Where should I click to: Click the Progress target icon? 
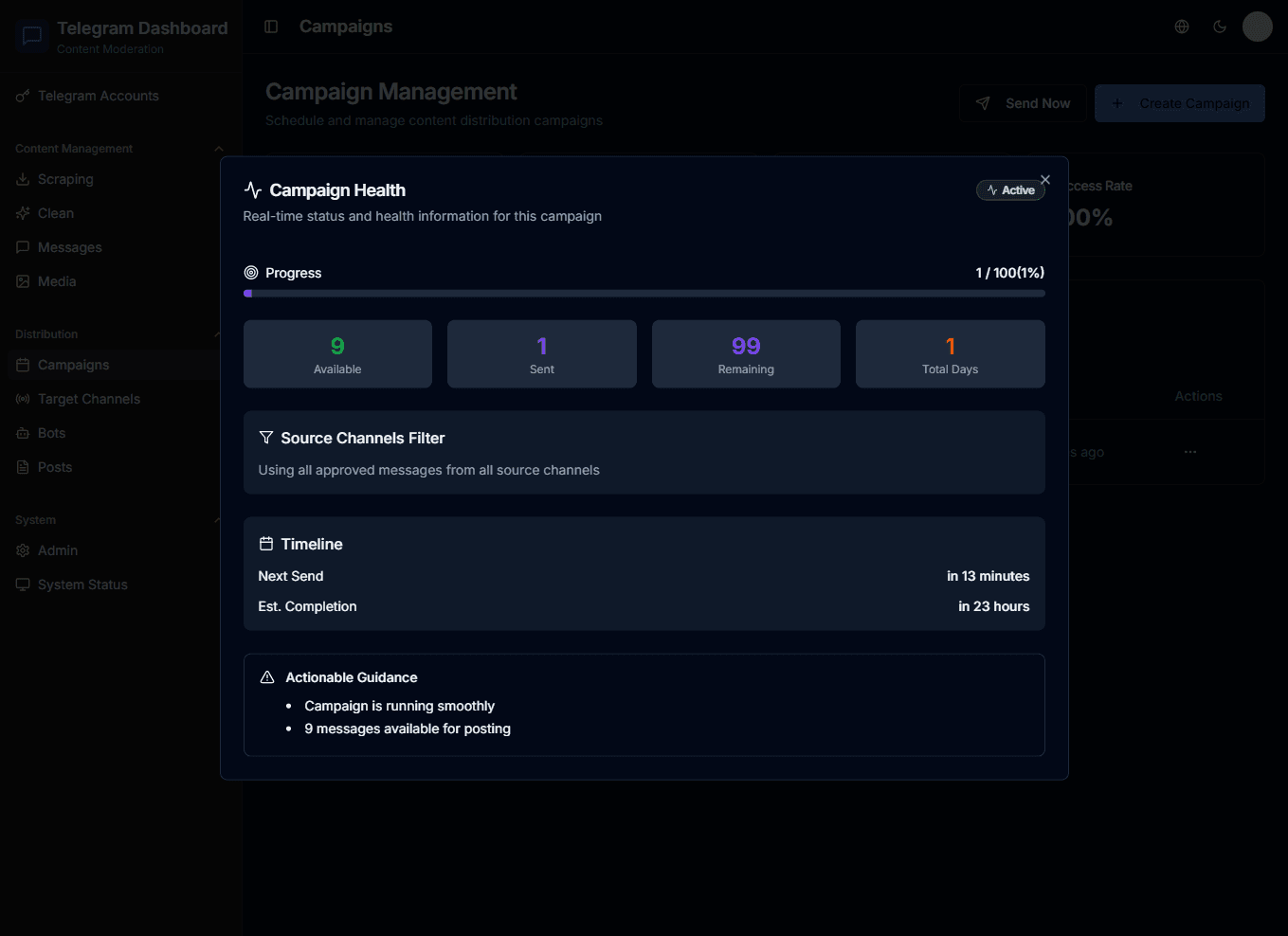[x=251, y=273]
